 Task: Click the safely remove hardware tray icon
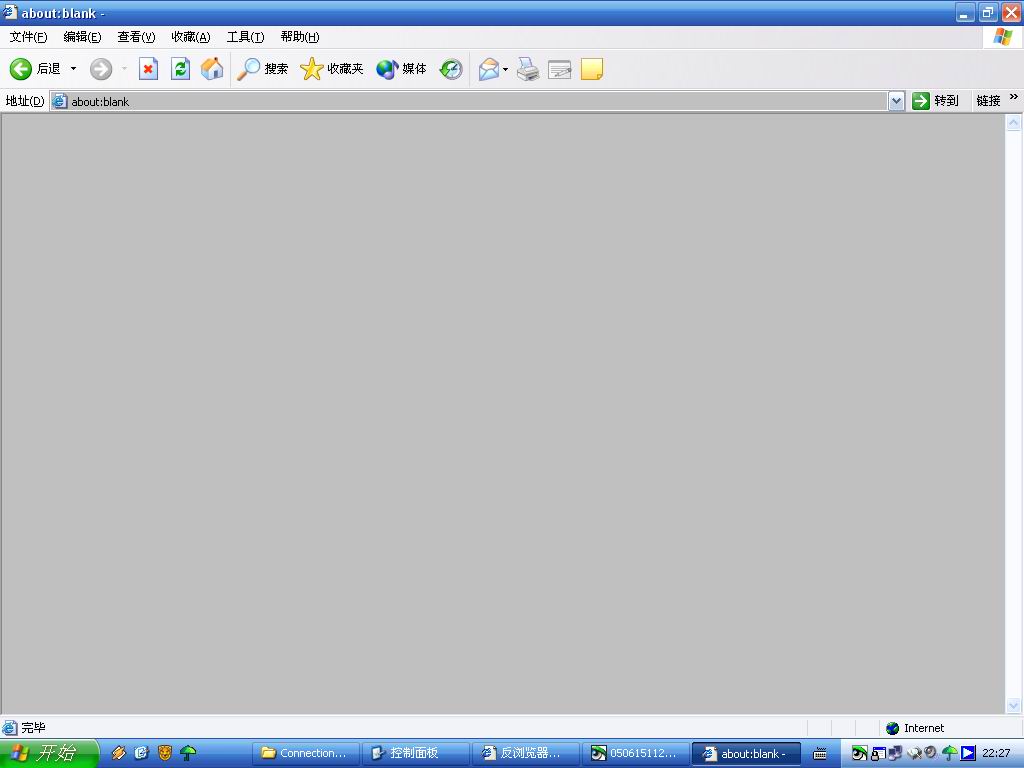[x=914, y=754]
